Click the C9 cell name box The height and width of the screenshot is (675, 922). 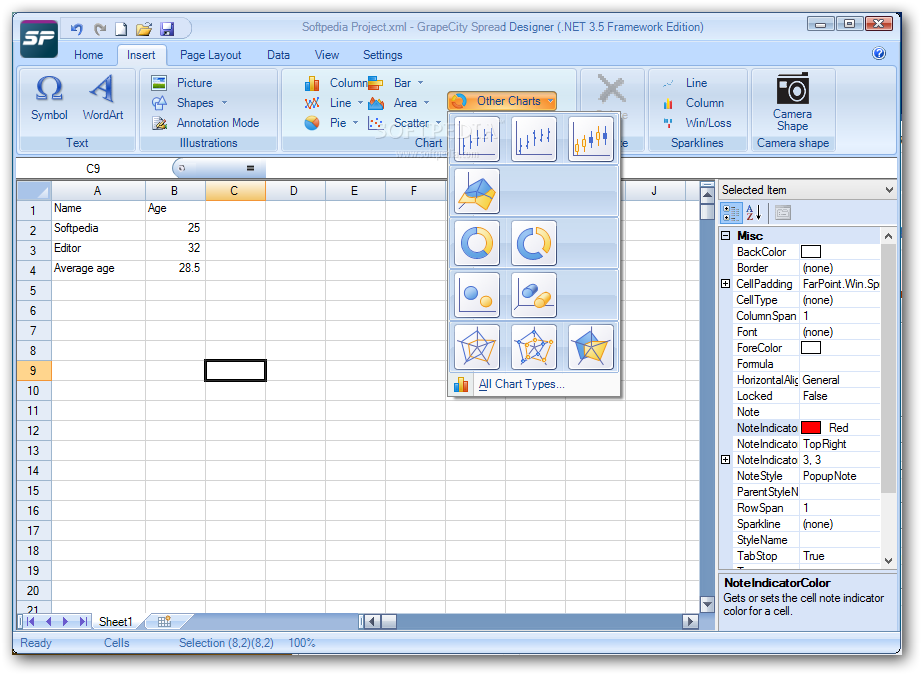93,169
